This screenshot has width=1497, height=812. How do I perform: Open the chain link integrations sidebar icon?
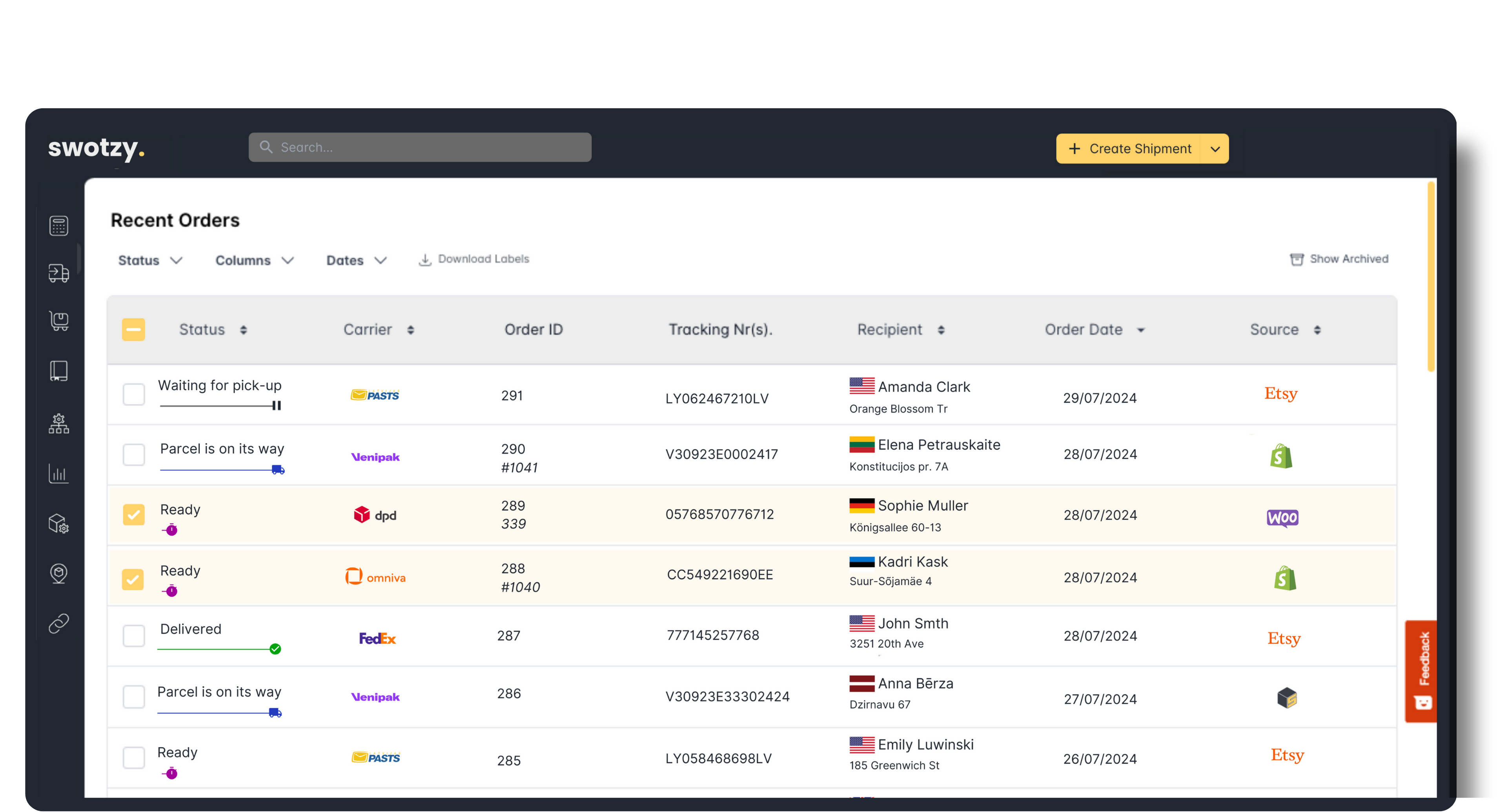tap(59, 624)
